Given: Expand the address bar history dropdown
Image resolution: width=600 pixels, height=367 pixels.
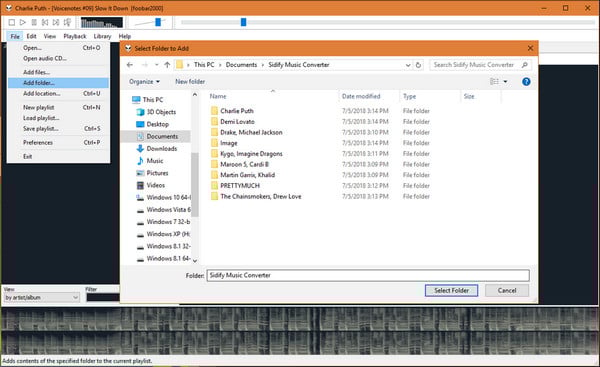Looking at the screenshot, I should click(408, 65).
